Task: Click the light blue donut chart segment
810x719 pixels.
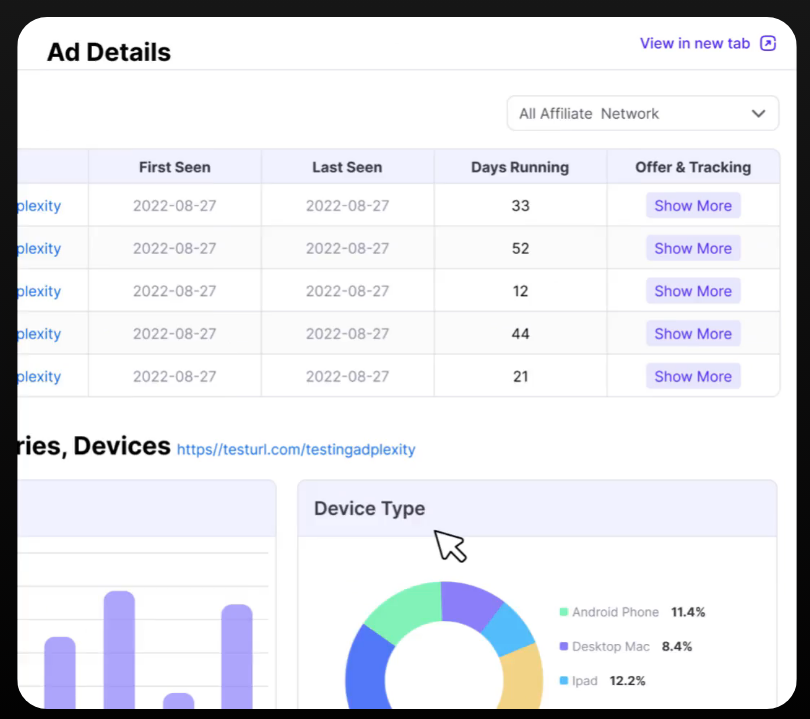Action: (509, 631)
